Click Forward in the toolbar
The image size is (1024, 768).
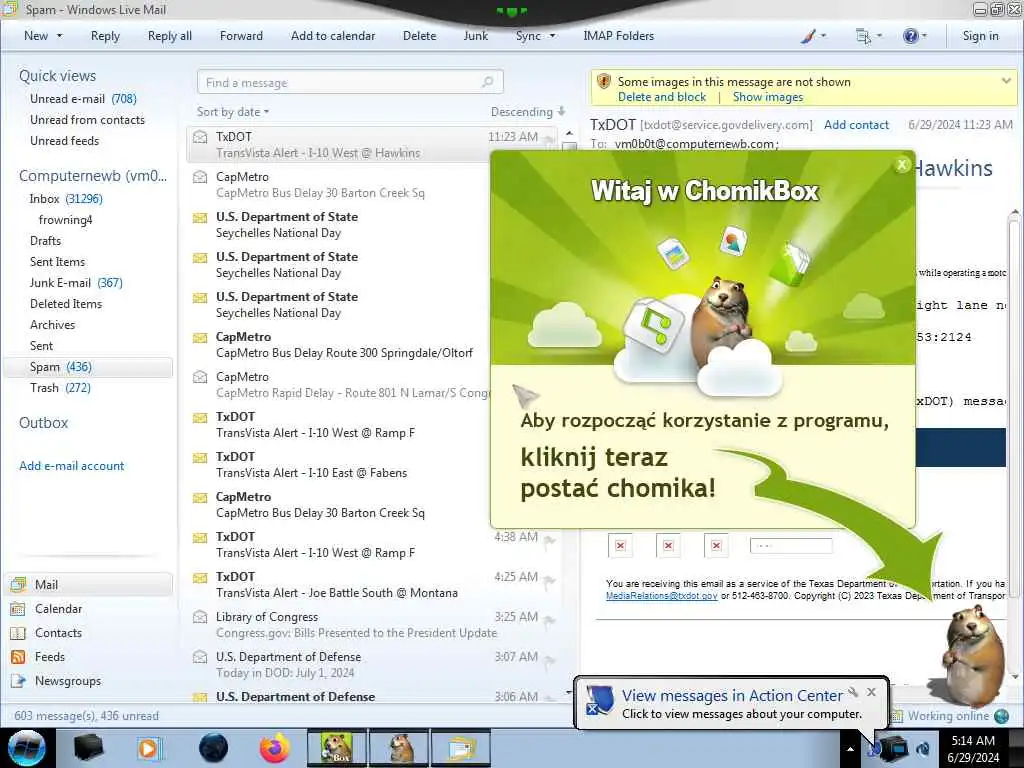(x=241, y=36)
